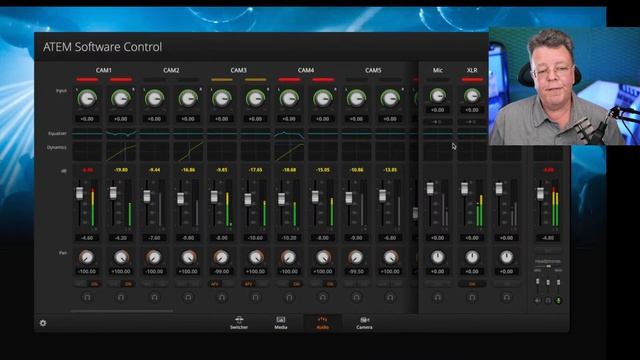Screen dimensions: 640x360
Task: Switch to the Media page
Action: point(281,323)
